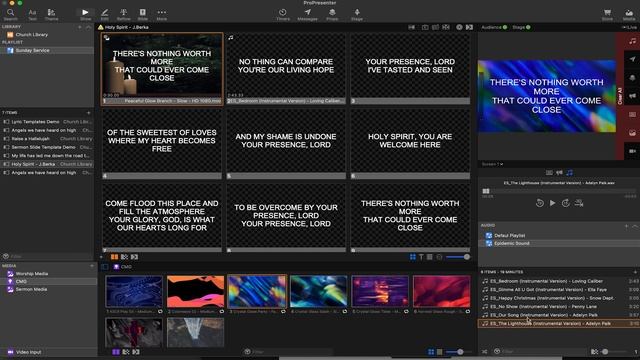Open the Reflow editor
Screen dimensions: 640x360
(x=124, y=14)
